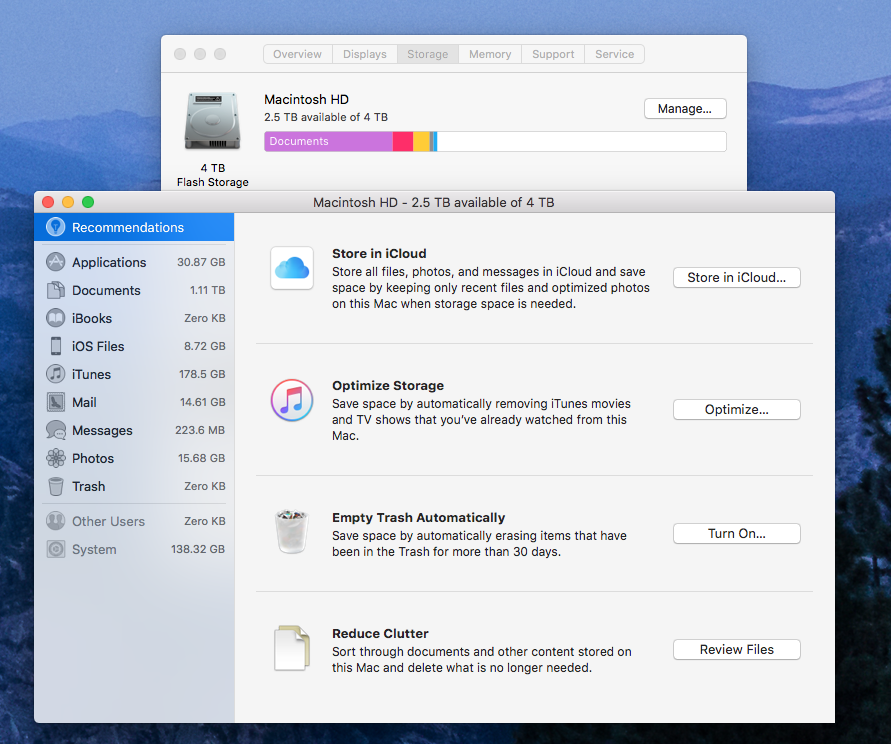The image size is (891, 744).
Task: Click the Trash can sidebar icon
Action: tap(56, 486)
